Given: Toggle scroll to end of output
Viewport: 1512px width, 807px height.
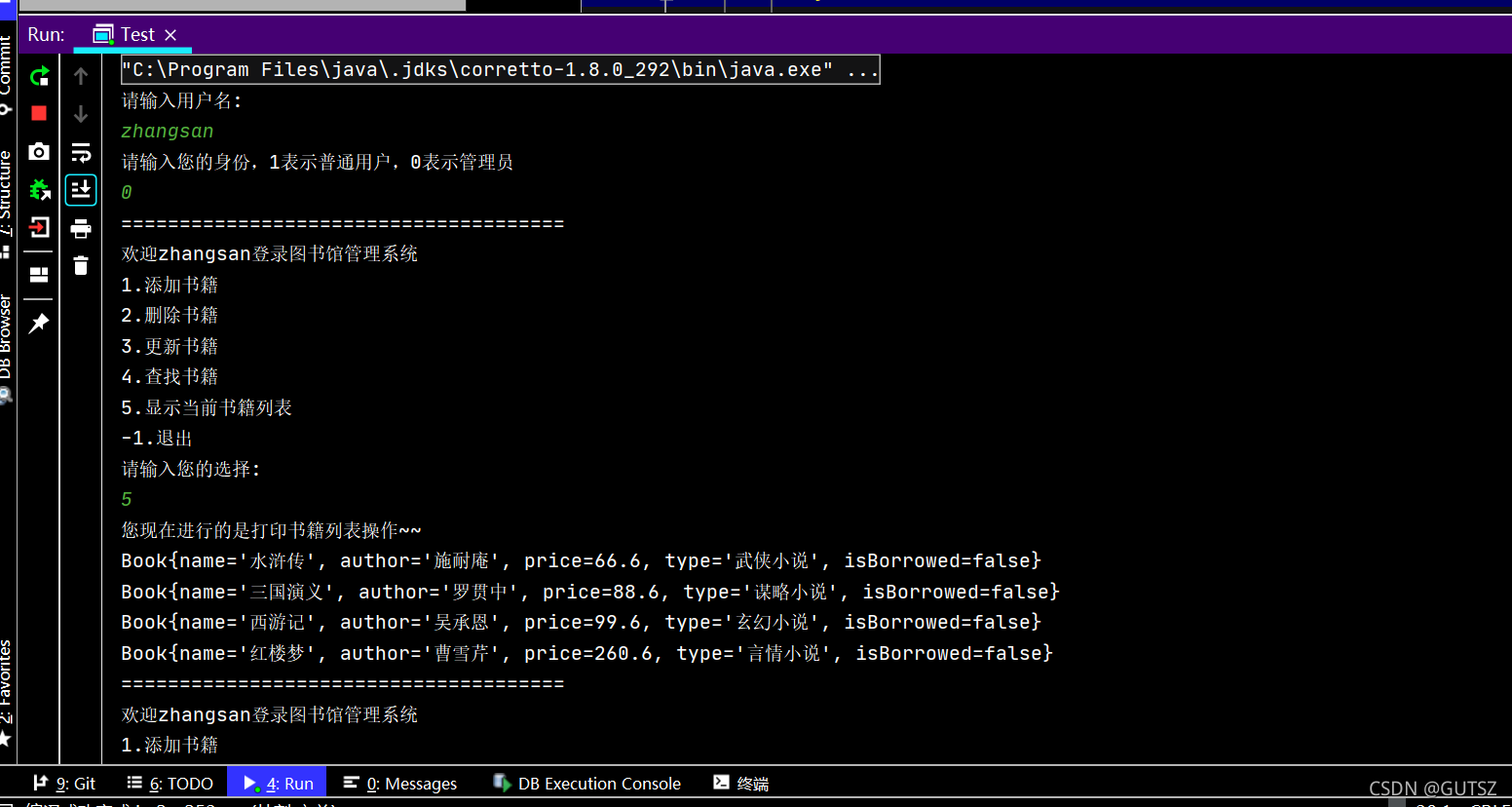Looking at the screenshot, I should click(81, 189).
